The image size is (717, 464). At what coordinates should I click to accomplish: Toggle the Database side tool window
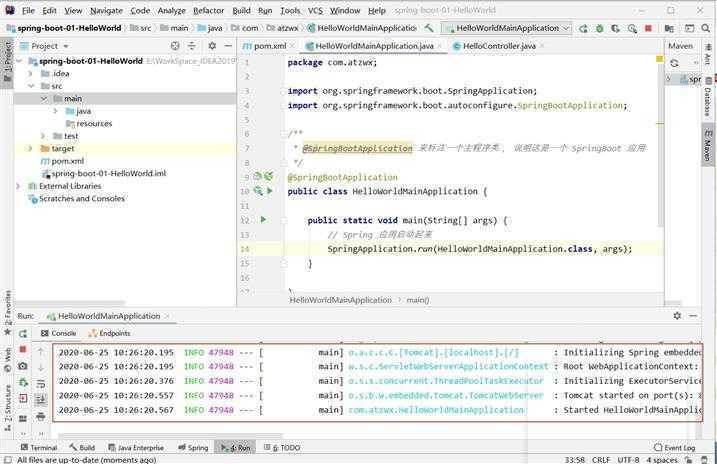pyautogui.click(x=708, y=97)
